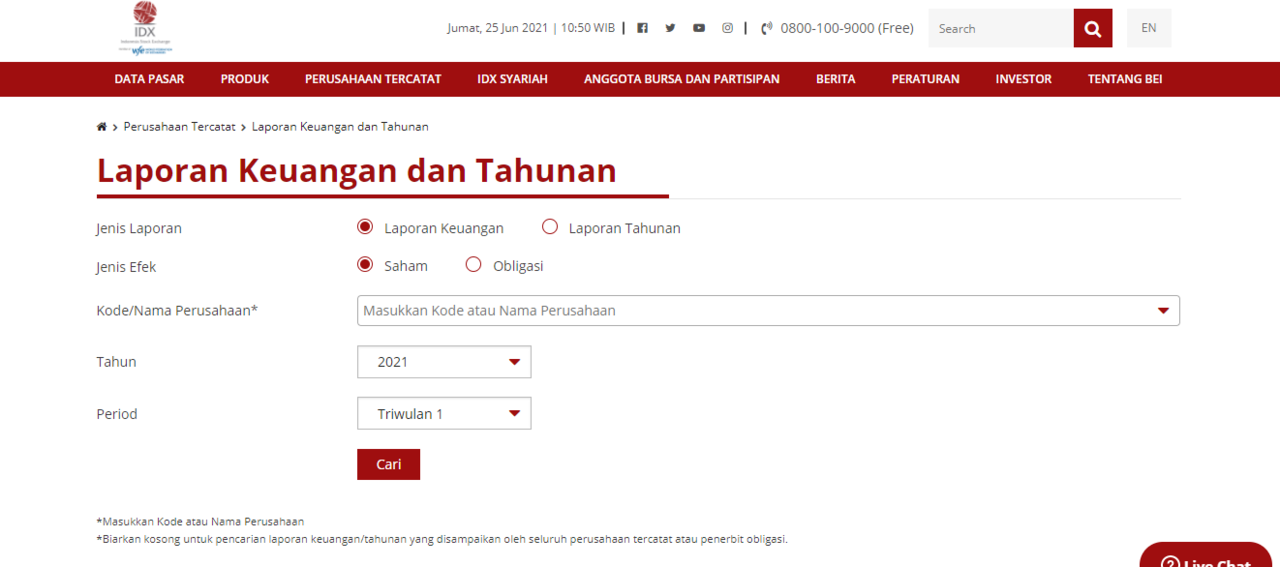Image resolution: width=1280 pixels, height=567 pixels.
Task: Open the Peraturan menu
Action: click(926, 79)
